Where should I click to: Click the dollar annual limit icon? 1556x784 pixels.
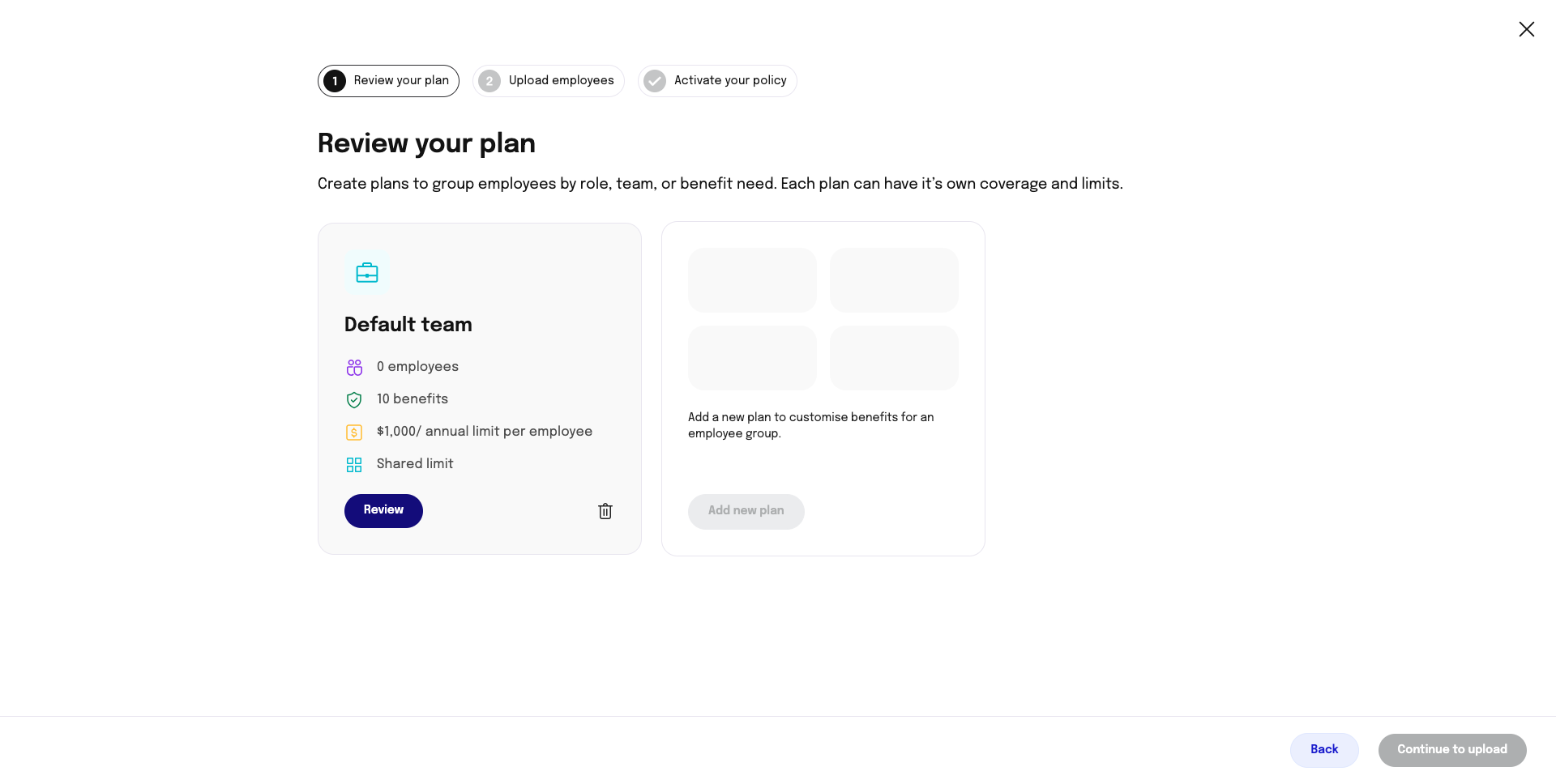click(354, 432)
